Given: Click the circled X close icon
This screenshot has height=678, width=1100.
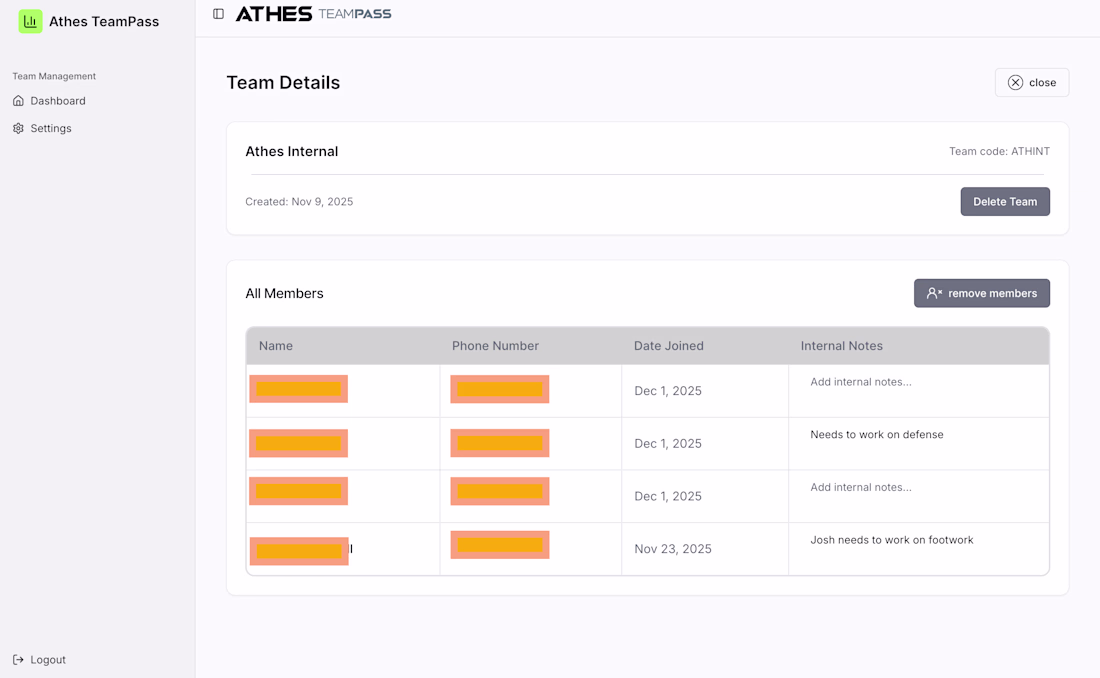Looking at the screenshot, I should (1015, 83).
